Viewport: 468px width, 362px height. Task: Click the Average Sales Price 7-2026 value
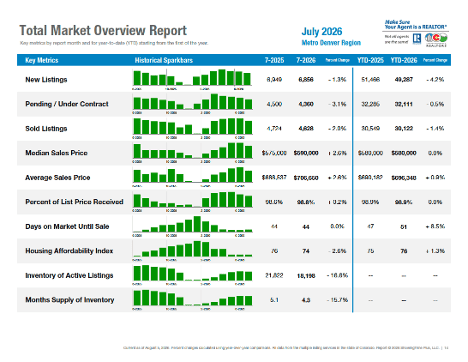tap(306, 178)
